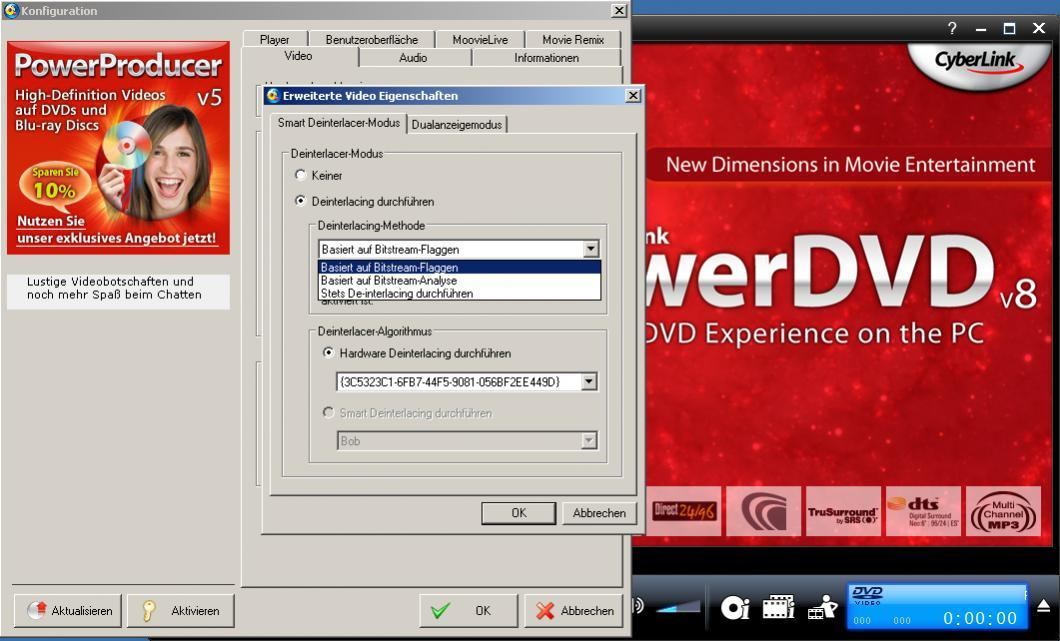1060x641 pixels.
Task: Click the PowerProducer v5 advertisement banner
Action: click(x=118, y=148)
